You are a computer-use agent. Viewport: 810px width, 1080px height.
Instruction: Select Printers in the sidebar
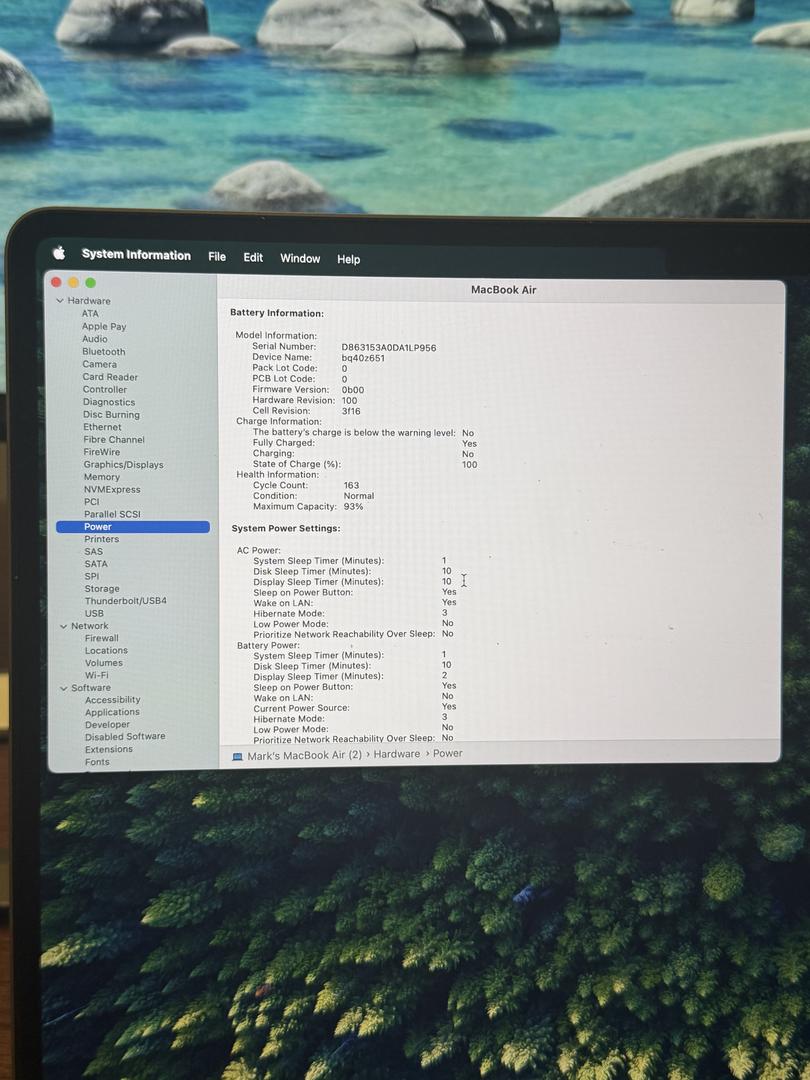pos(102,539)
